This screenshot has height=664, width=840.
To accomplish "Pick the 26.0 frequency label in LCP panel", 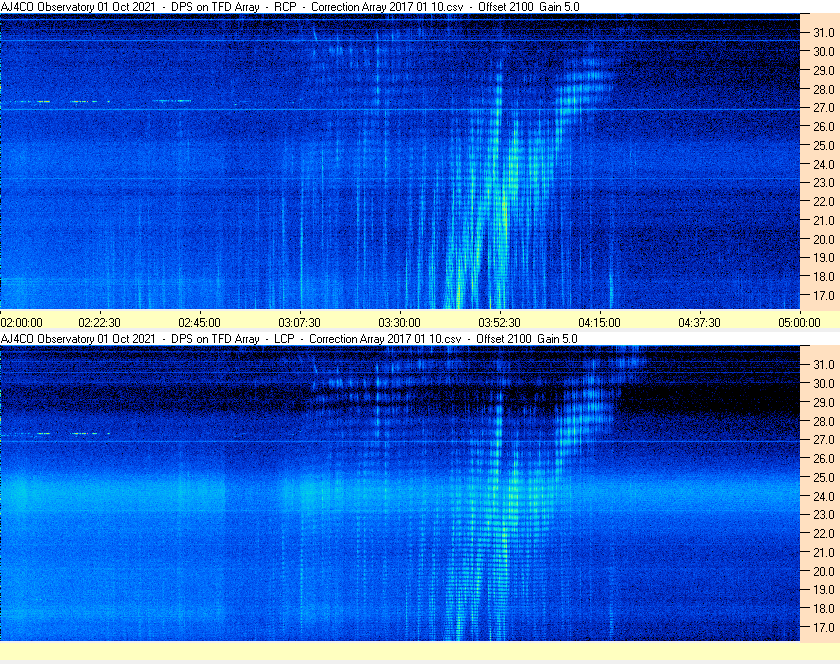I will [x=824, y=459].
